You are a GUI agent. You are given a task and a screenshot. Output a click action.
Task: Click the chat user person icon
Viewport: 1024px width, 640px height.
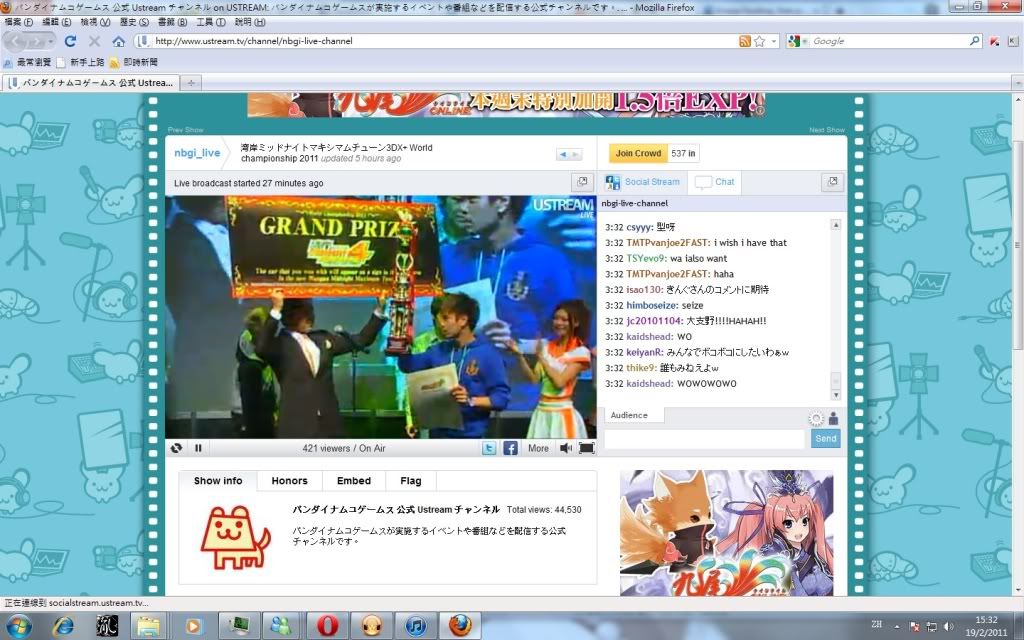coord(833,419)
